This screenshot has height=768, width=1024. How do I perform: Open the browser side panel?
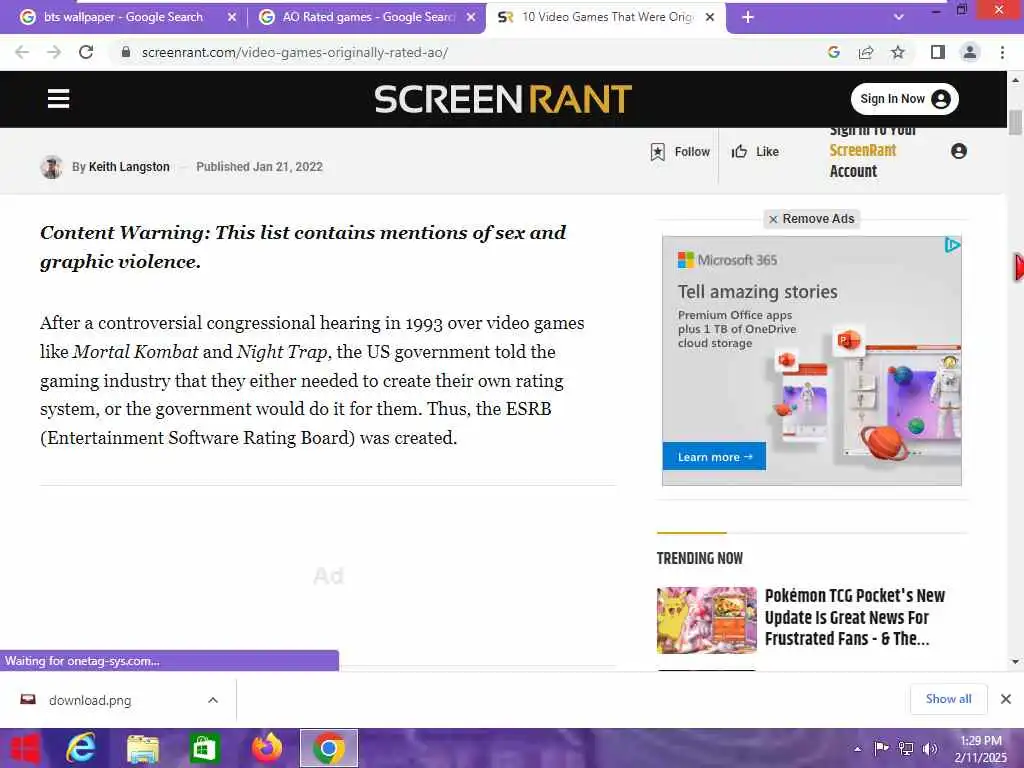938,52
